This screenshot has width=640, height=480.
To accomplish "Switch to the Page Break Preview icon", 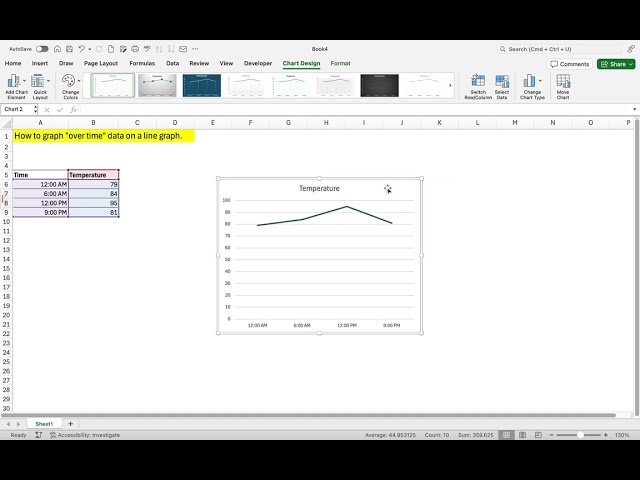I will click(x=538, y=435).
